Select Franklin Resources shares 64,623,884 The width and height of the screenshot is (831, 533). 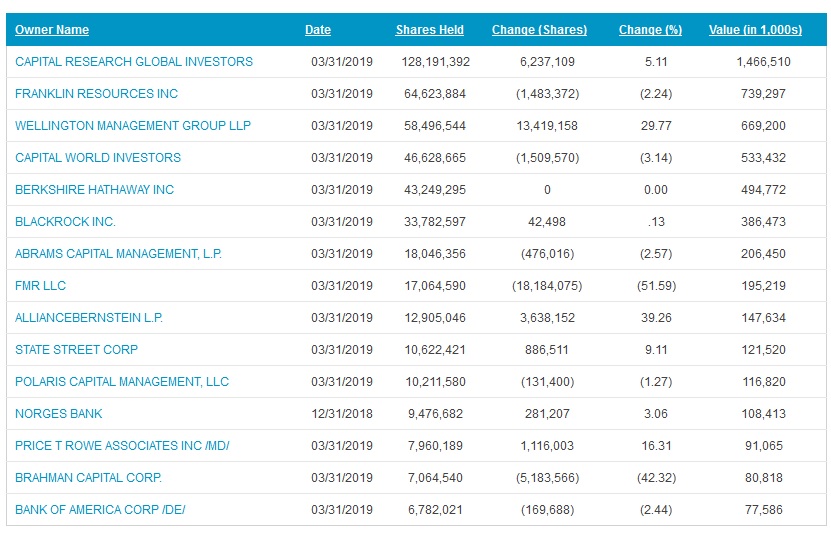pyautogui.click(x=435, y=94)
